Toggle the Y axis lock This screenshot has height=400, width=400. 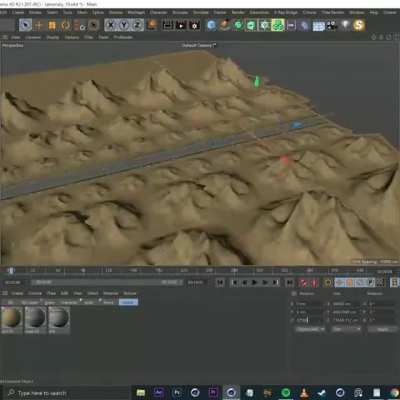124,25
